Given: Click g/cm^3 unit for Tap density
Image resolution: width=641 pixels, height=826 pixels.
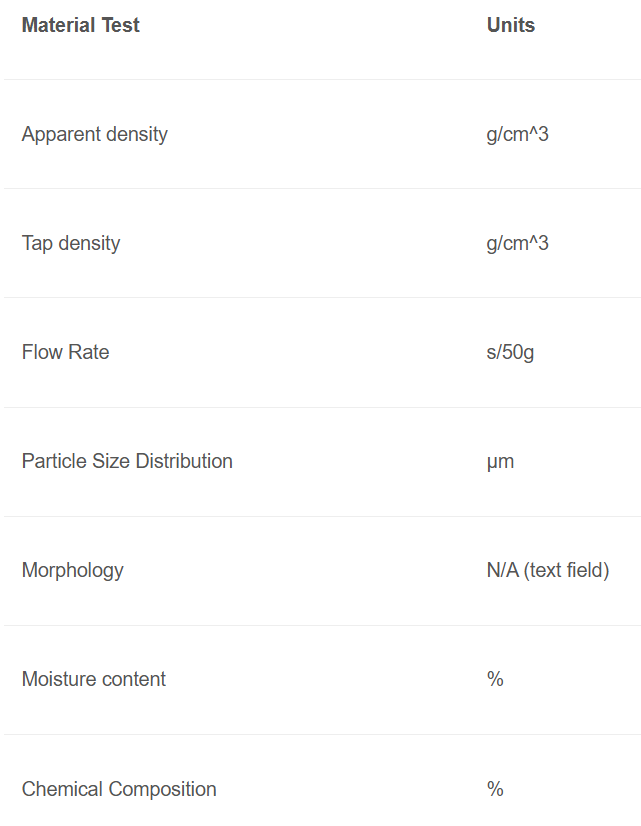Looking at the screenshot, I should (x=517, y=243).
